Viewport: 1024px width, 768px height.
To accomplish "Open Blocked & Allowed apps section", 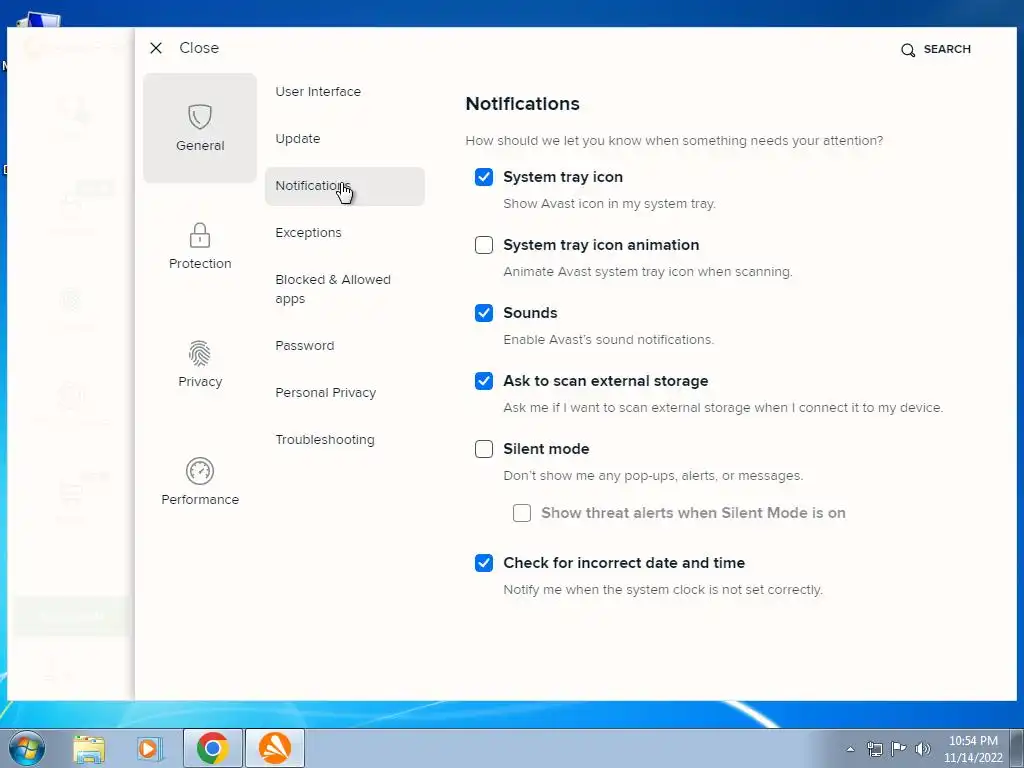I will click(333, 289).
